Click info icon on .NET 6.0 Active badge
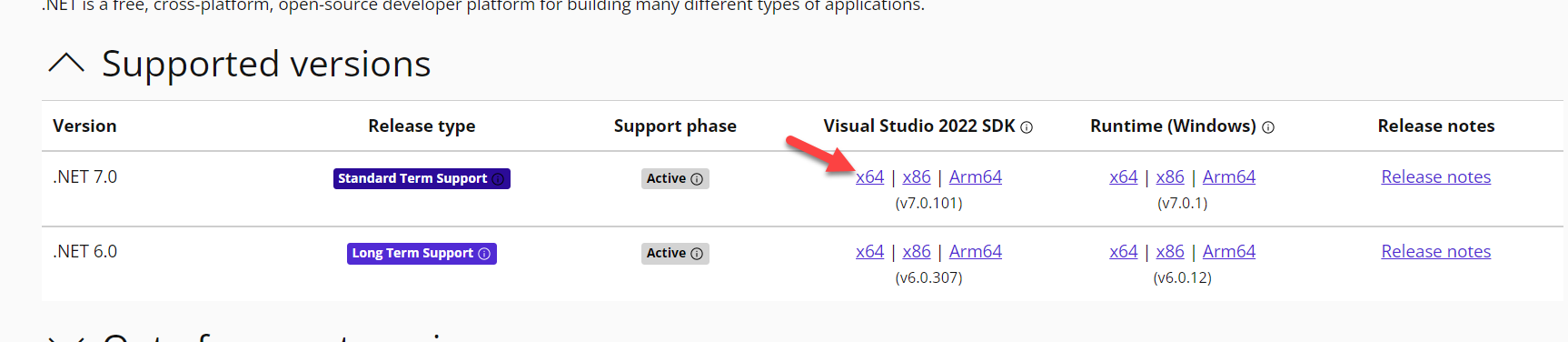This screenshot has height=342, width=1568. point(697,254)
